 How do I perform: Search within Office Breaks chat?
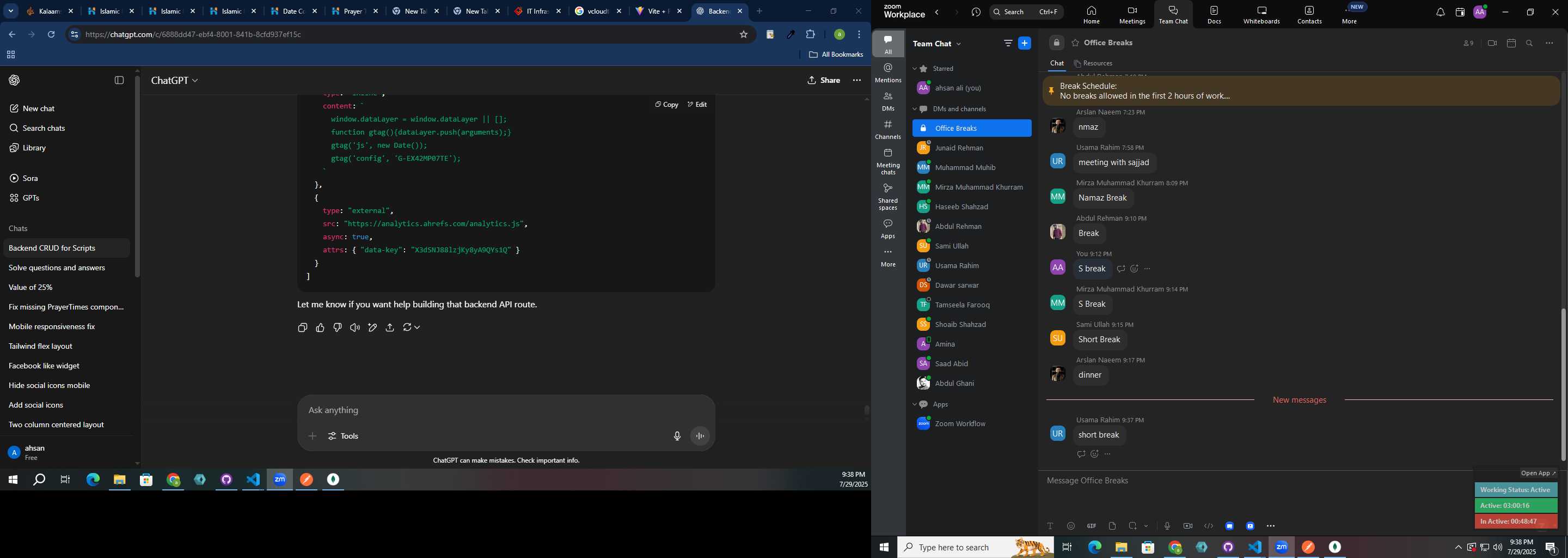pyautogui.click(x=1530, y=43)
